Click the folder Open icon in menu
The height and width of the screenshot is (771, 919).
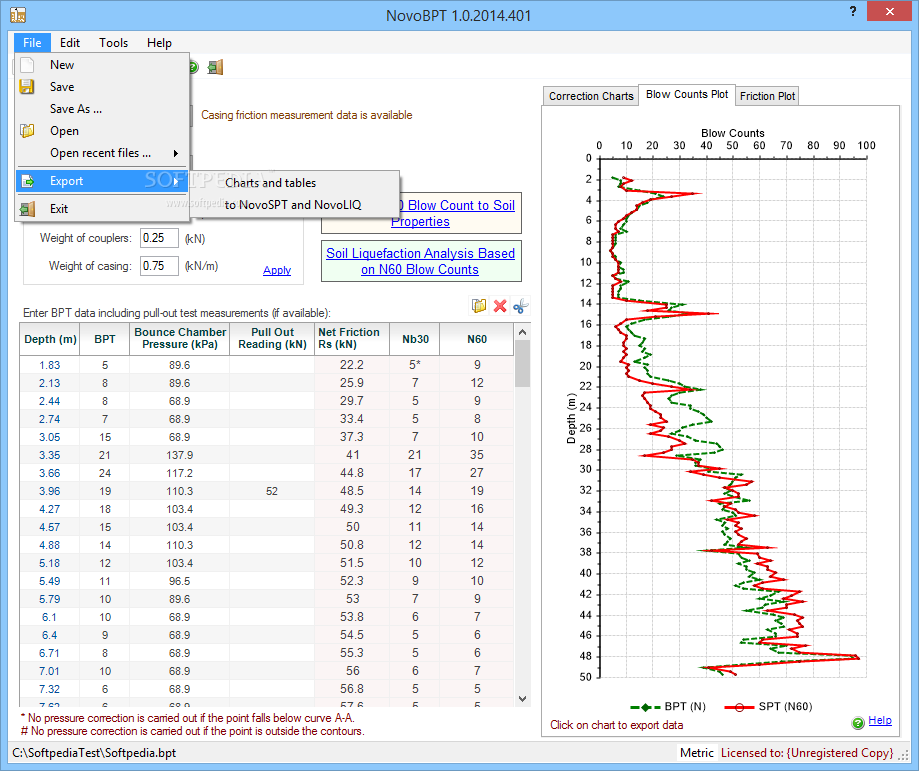pyautogui.click(x=27, y=131)
